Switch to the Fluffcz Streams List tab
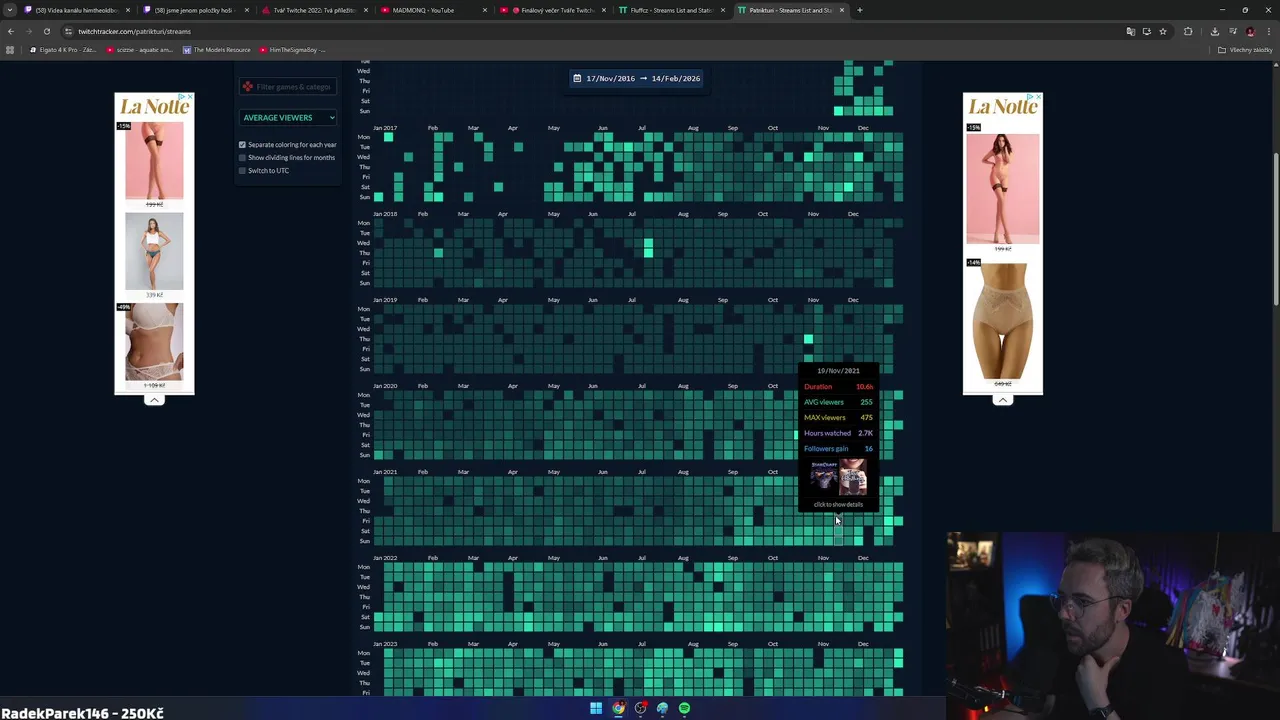This screenshot has height=720, width=1280. click(x=670, y=10)
